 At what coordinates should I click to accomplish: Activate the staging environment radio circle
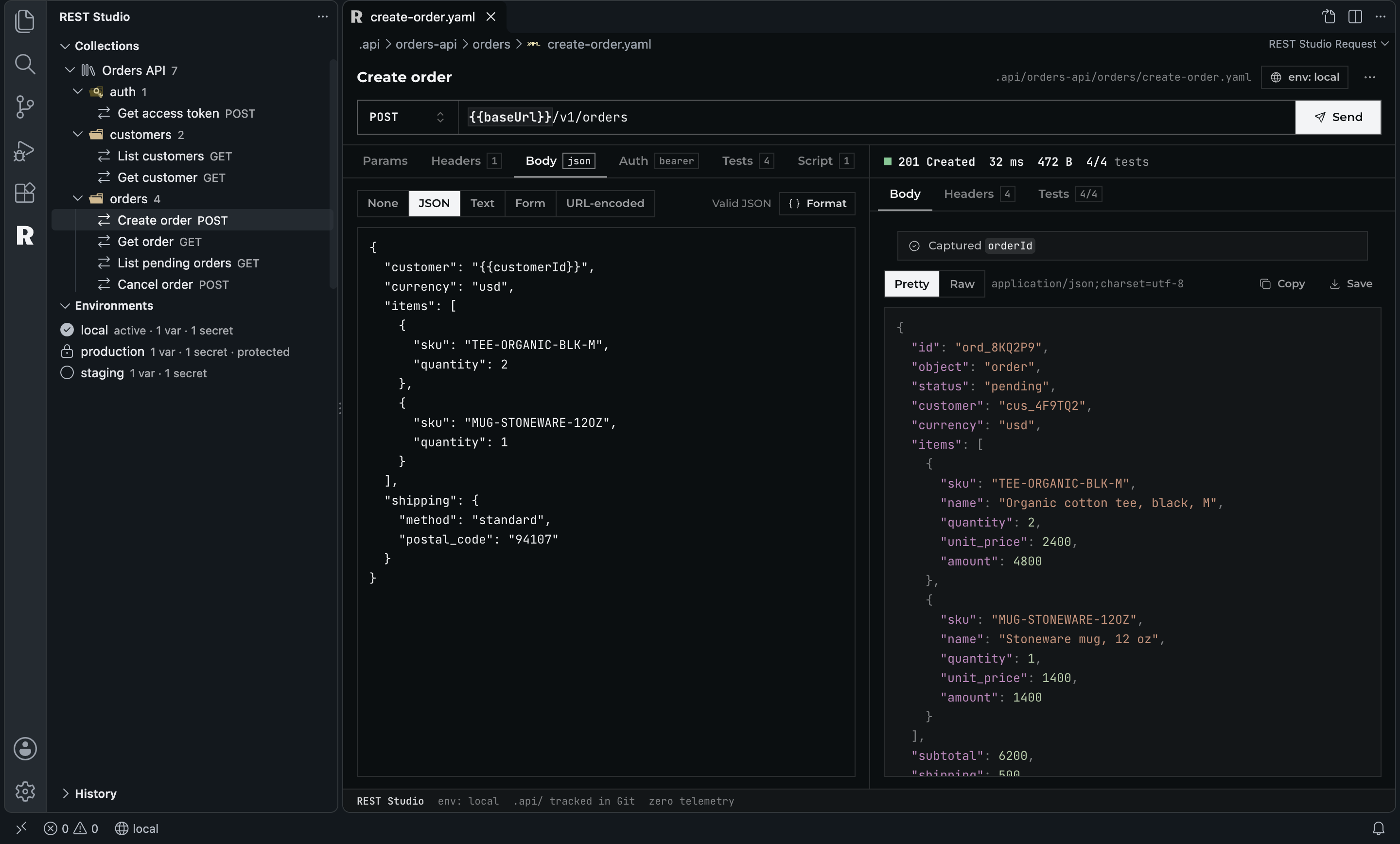tap(67, 373)
